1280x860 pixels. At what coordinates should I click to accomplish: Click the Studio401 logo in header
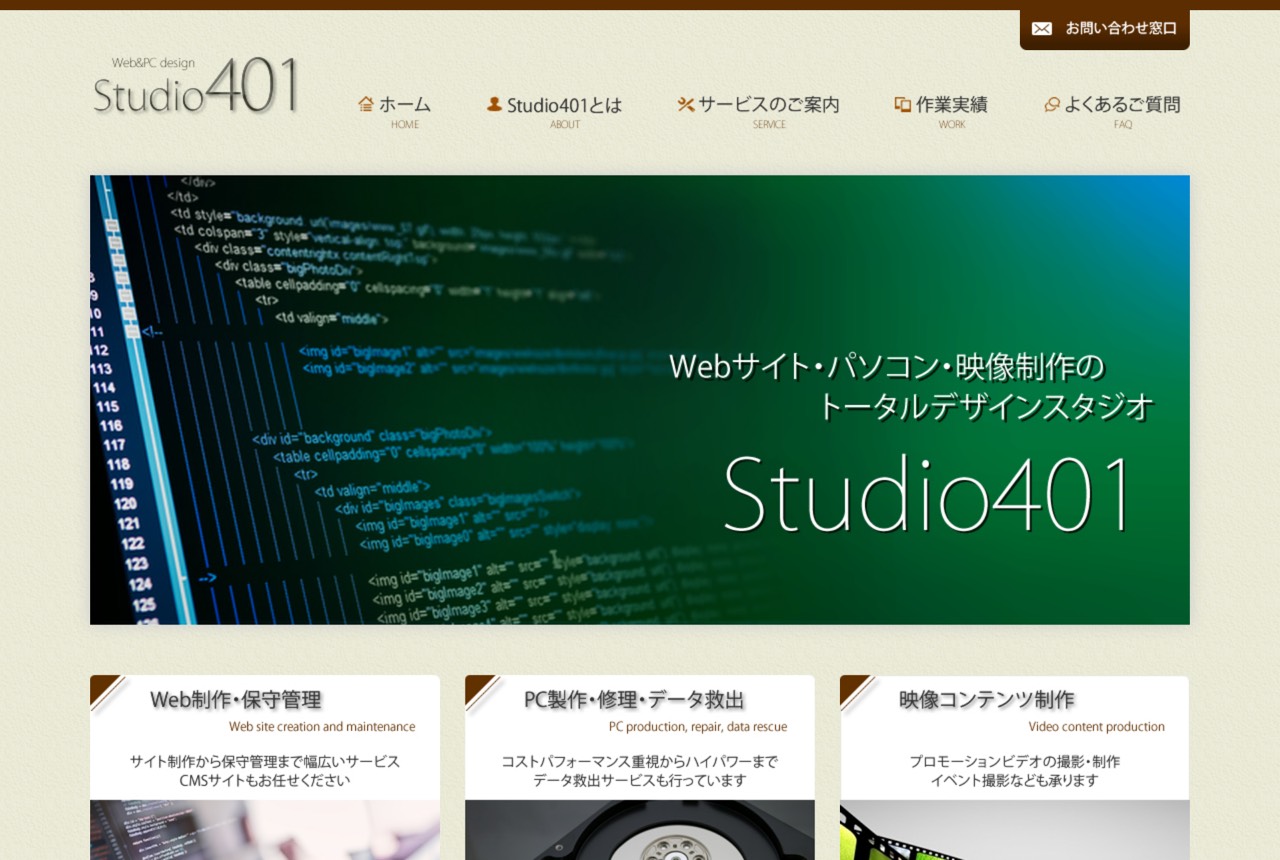(x=196, y=85)
